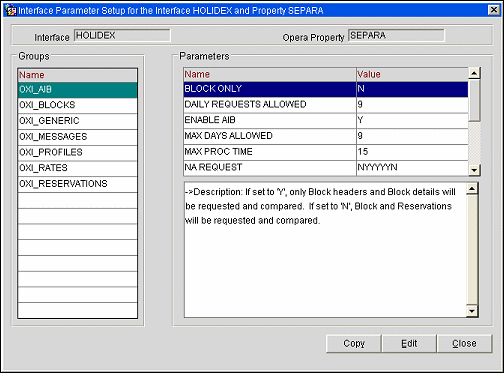Viewport: 504px width, 373px height.
Task: Close the Interface Parameter Setup window
Action: [494, 10]
